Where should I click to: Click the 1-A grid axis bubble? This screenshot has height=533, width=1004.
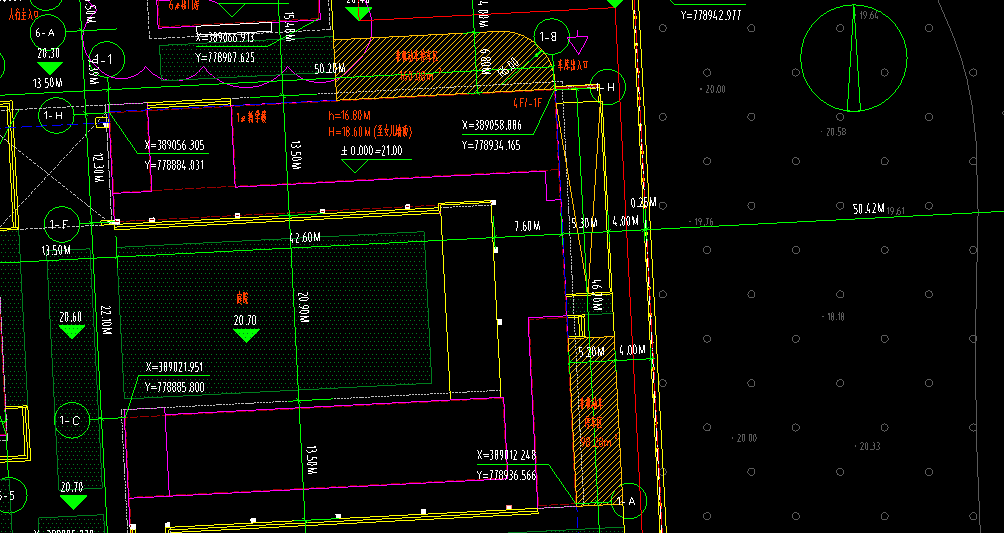click(x=629, y=501)
